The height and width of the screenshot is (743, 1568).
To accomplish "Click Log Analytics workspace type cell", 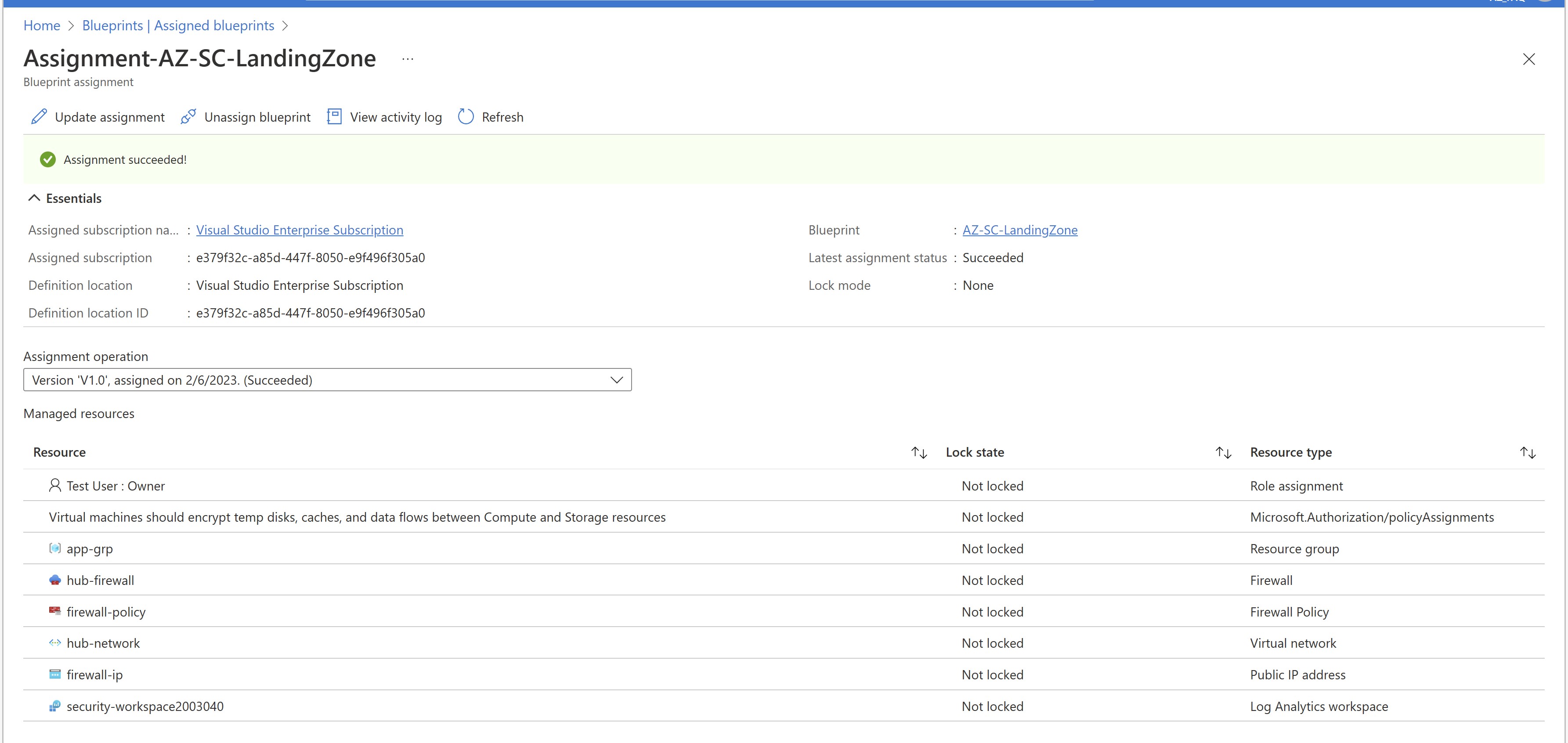I will [x=1319, y=706].
